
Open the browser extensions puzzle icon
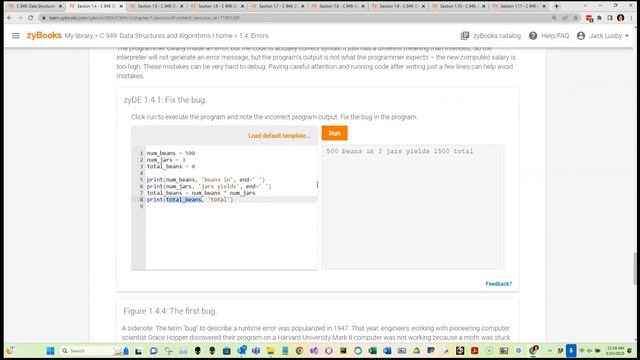click(x=599, y=18)
